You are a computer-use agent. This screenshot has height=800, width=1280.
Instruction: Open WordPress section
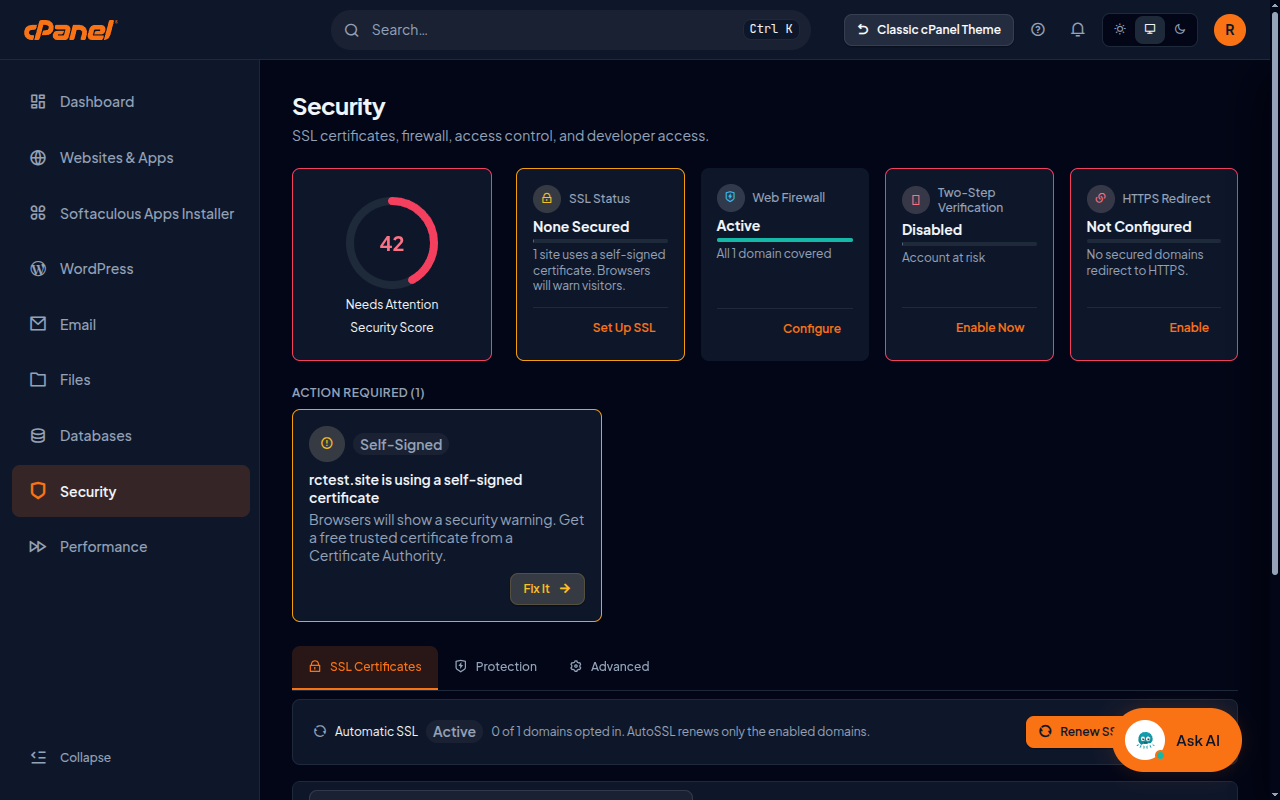click(131, 269)
